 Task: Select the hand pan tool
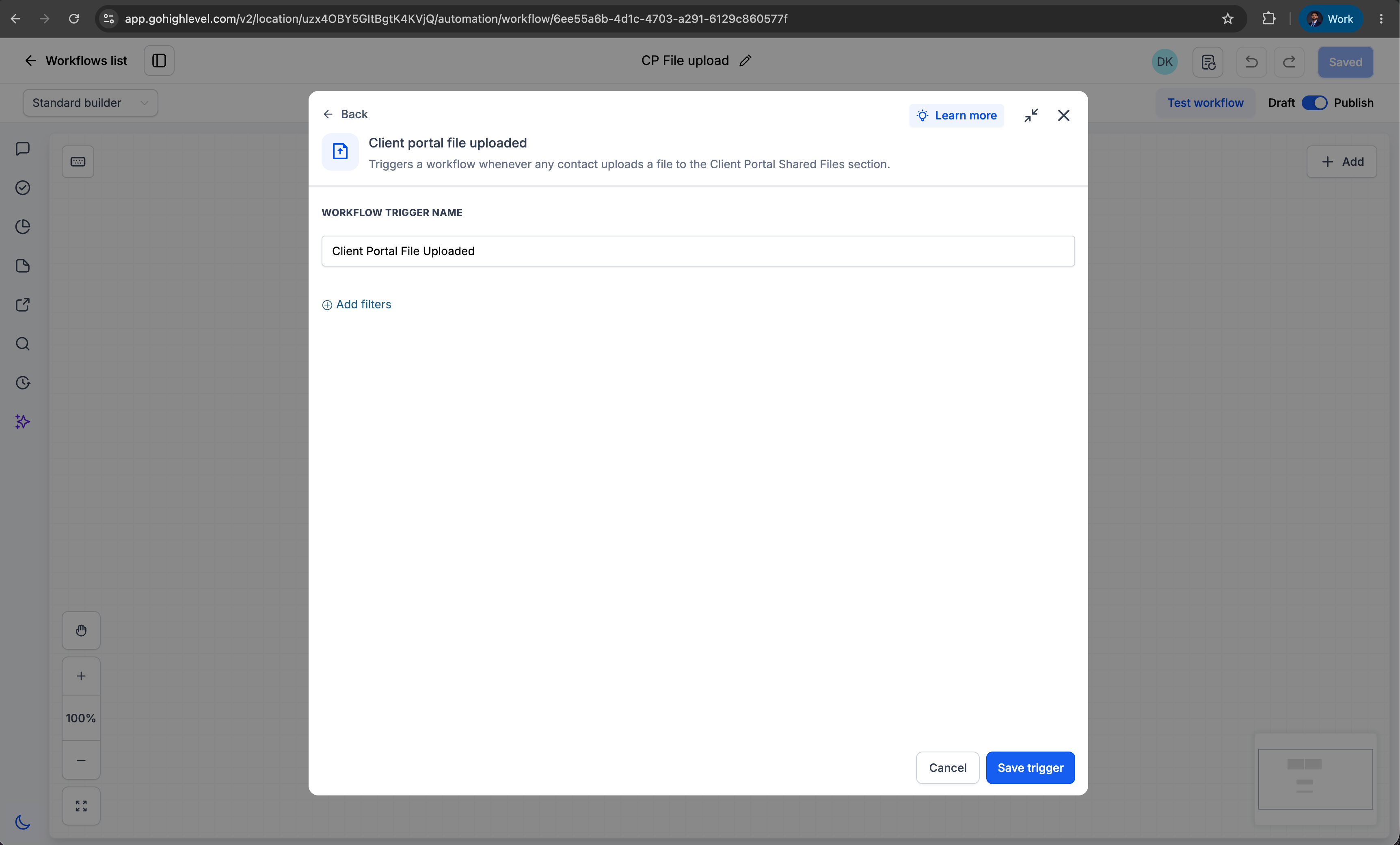81,630
